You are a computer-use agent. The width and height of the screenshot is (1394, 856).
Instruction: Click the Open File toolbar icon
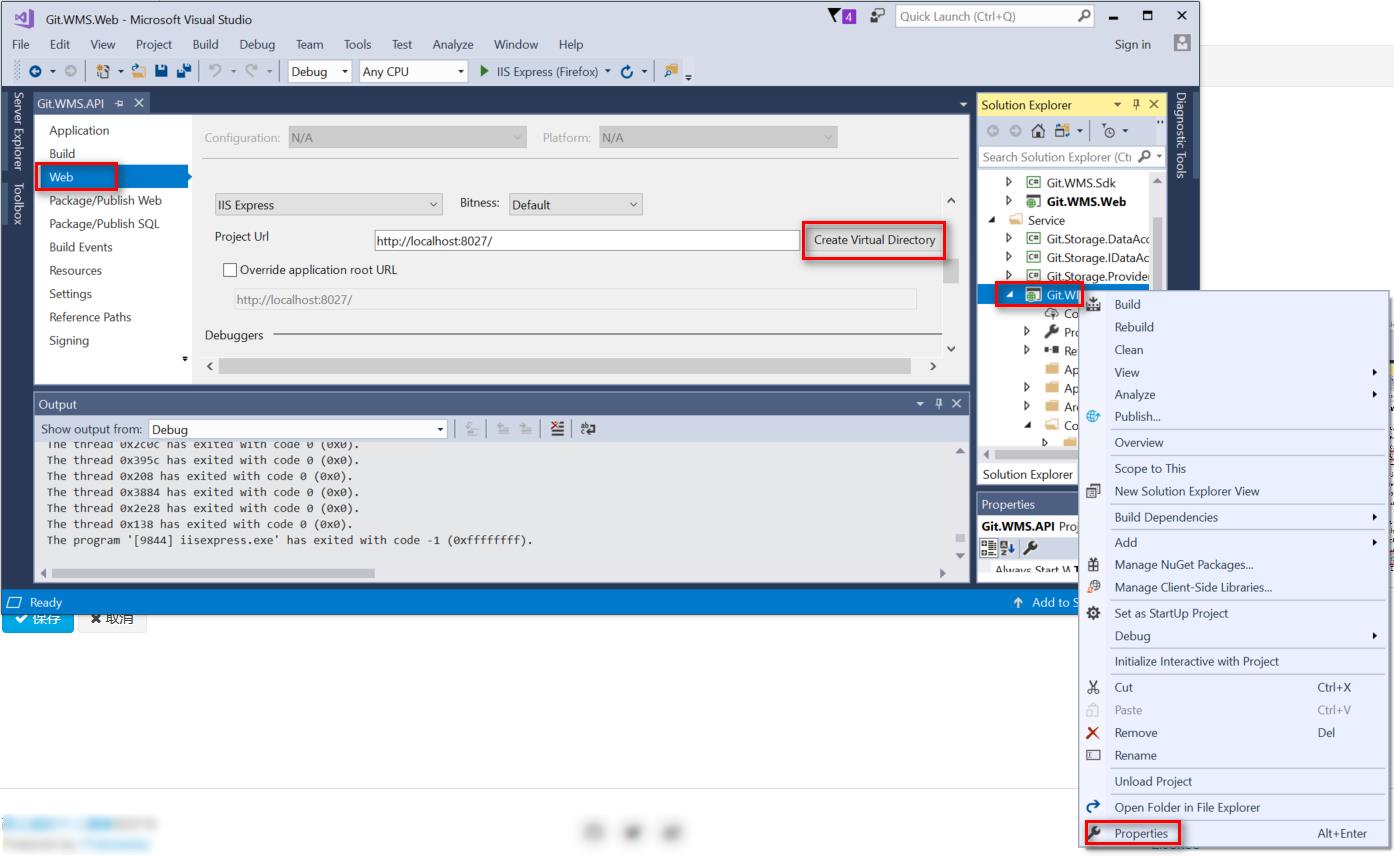coord(139,71)
